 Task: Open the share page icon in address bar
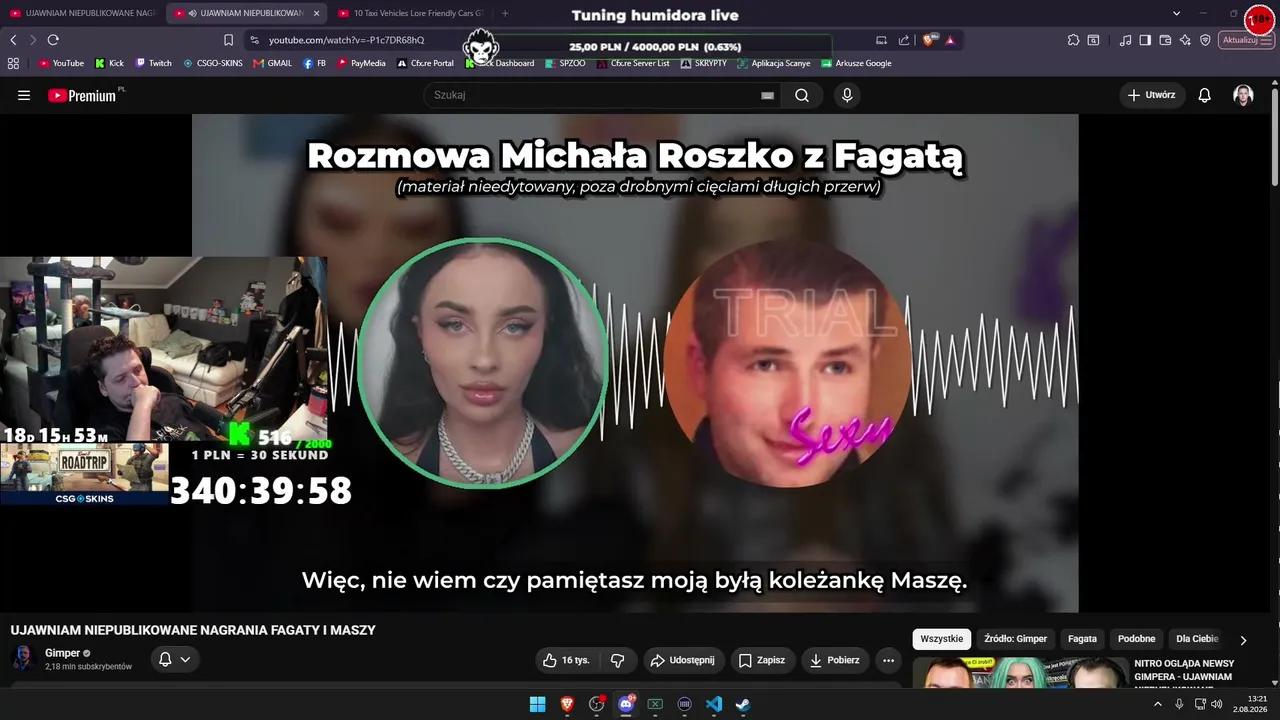[x=904, y=40]
